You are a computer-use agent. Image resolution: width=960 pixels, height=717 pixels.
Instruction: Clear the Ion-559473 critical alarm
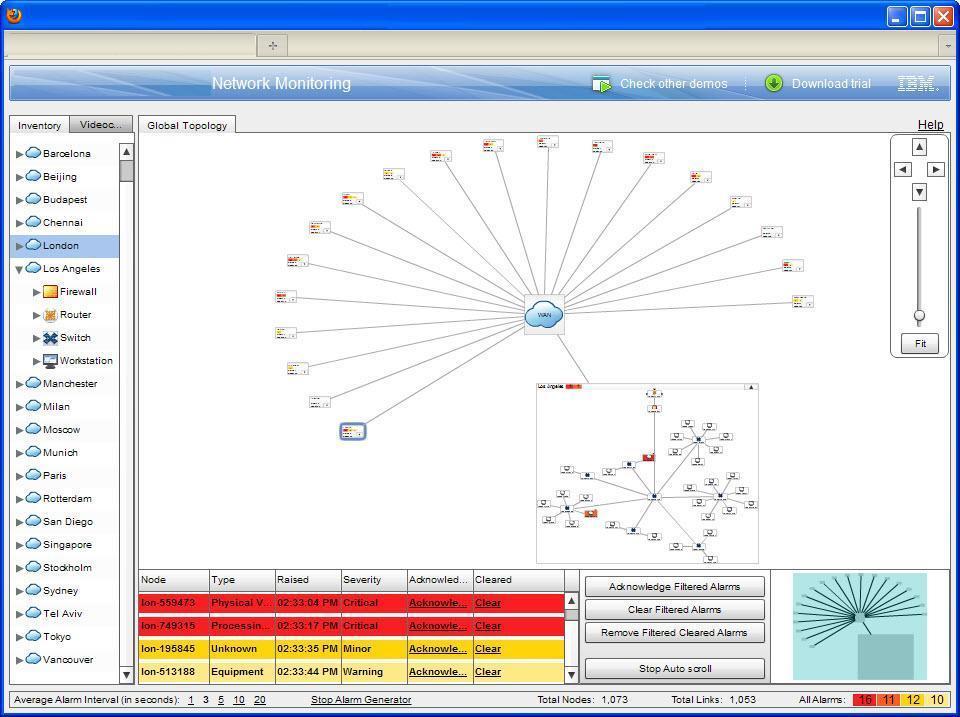point(488,602)
